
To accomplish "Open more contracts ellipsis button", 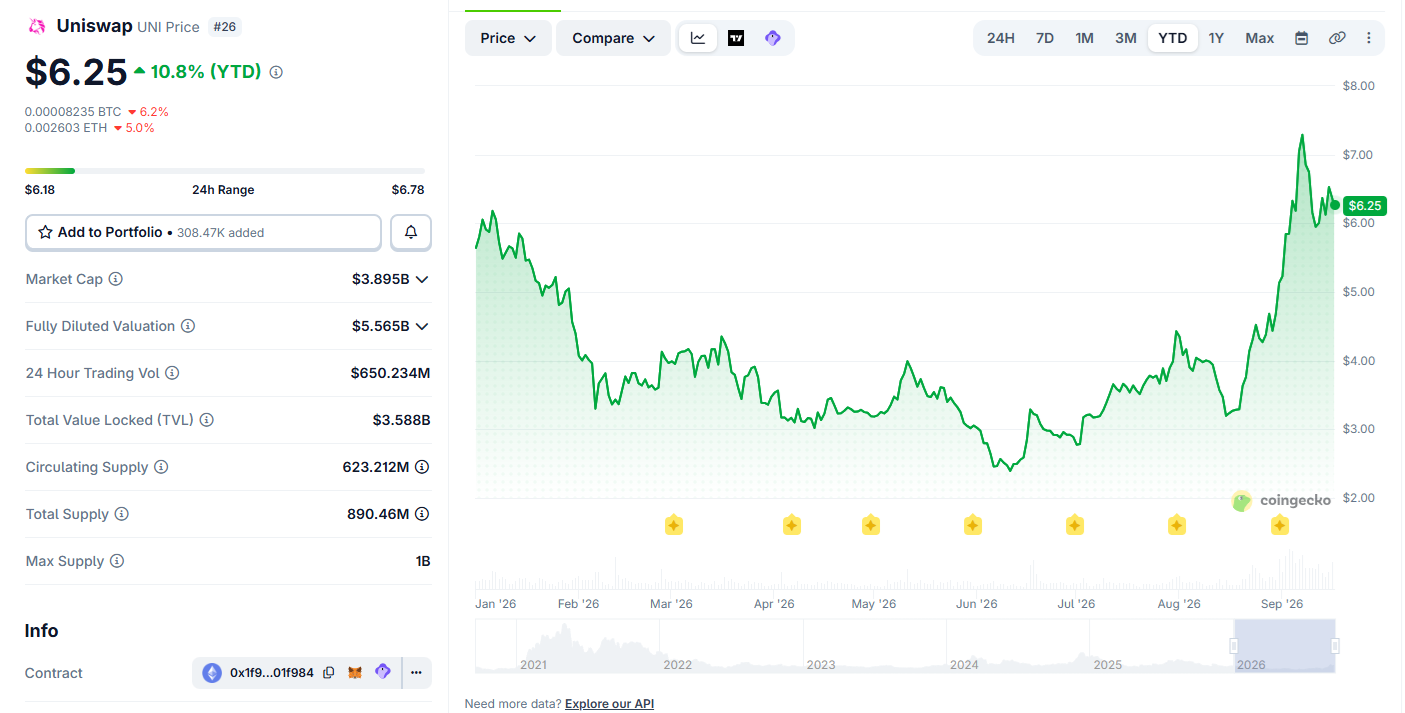I will [x=416, y=673].
